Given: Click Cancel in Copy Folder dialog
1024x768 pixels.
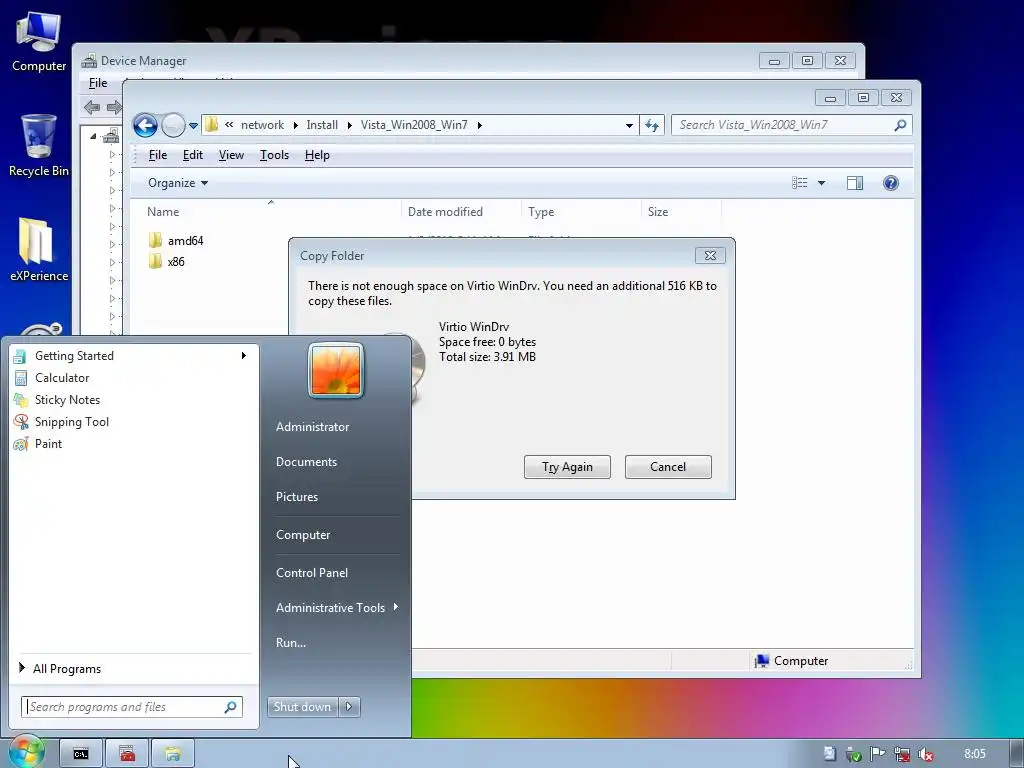Looking at the screenshot, I should pyautogui.click(x=668, y=467).
